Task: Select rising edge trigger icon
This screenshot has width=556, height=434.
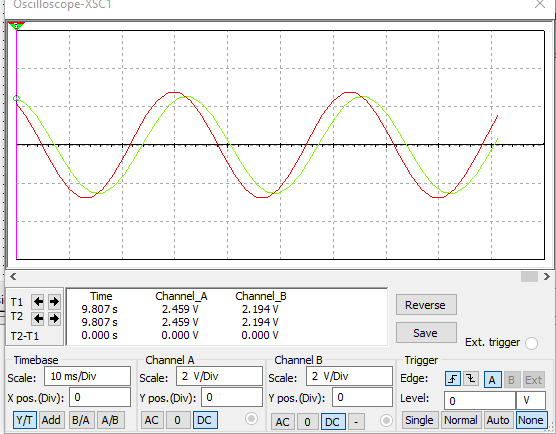Action: (453, 379)
